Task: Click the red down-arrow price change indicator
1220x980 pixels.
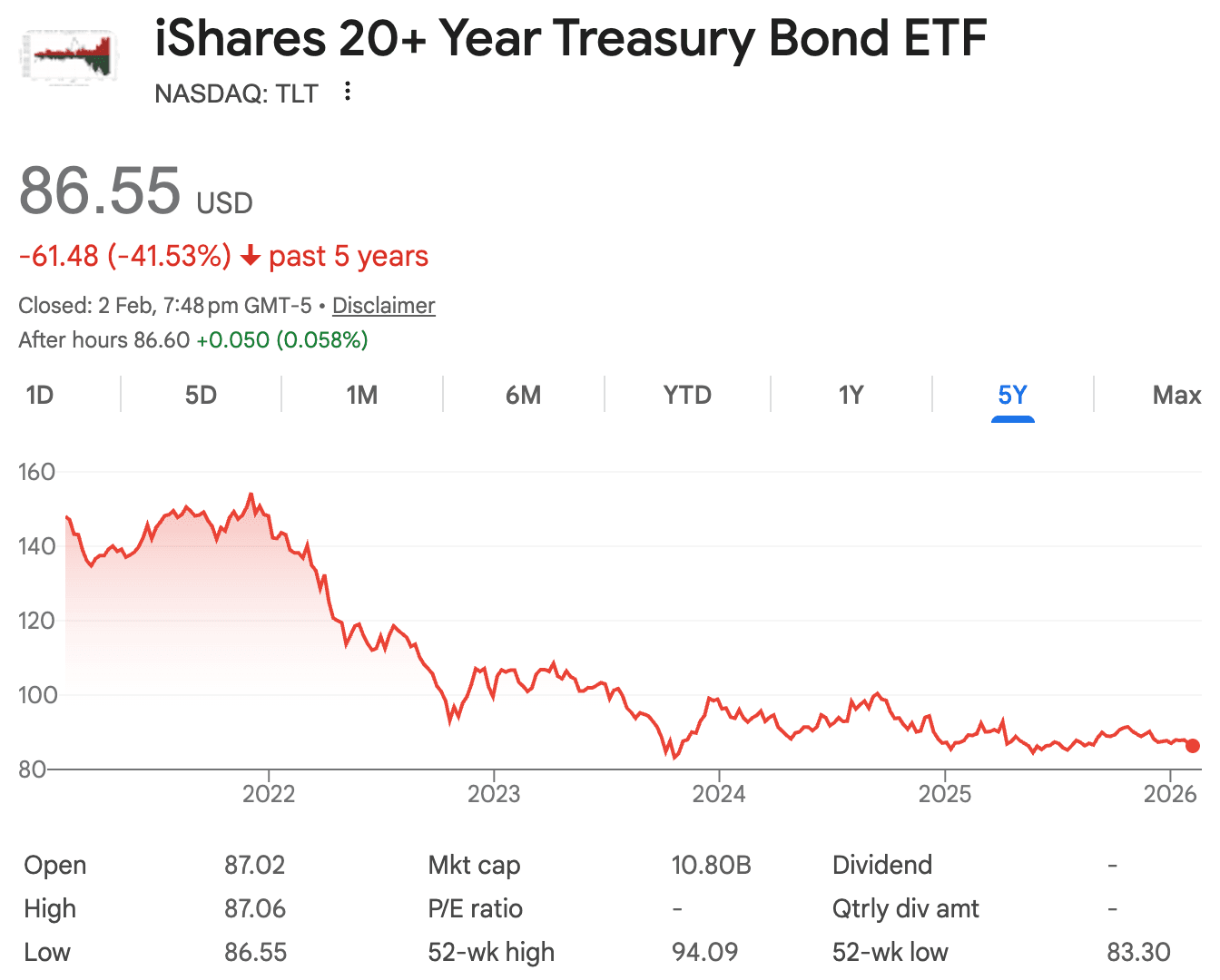Action: coord(251,258)
